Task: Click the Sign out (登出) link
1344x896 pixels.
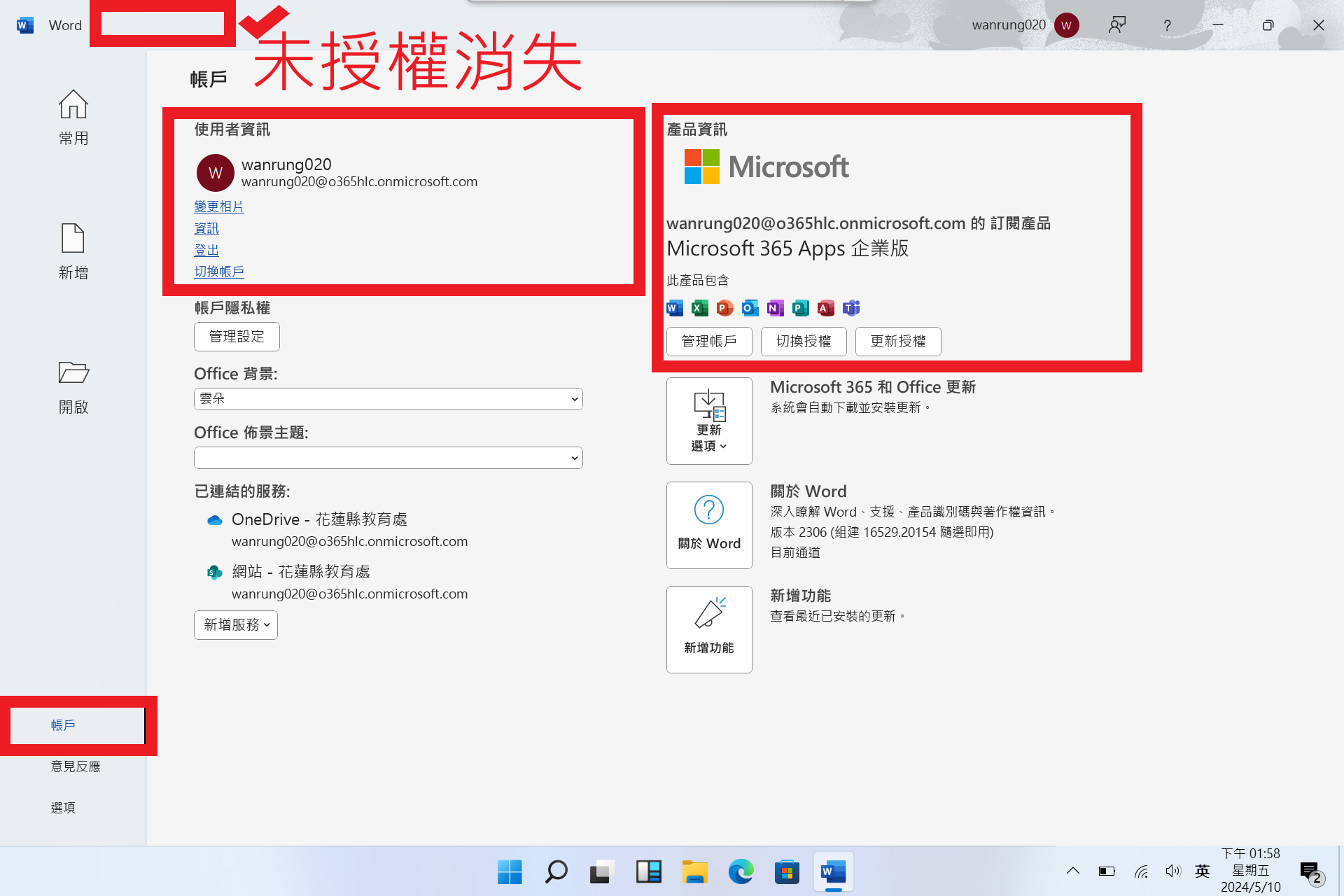Action: (x=206, y=250)
